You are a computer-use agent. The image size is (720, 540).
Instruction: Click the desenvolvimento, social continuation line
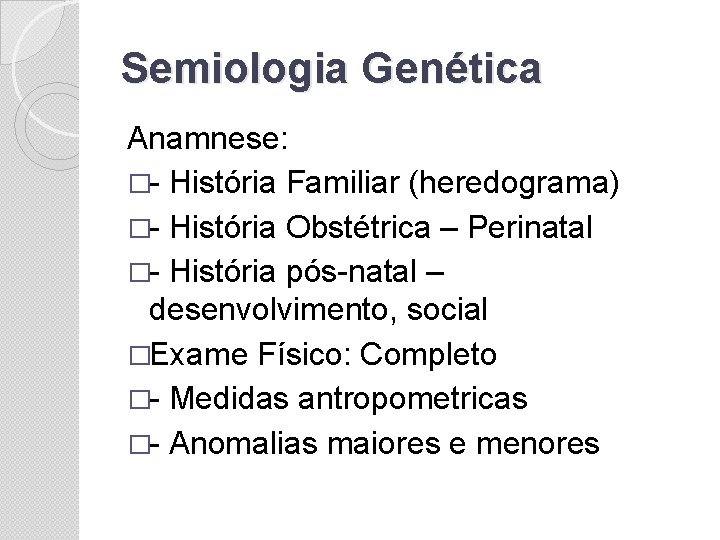point(317,310)
